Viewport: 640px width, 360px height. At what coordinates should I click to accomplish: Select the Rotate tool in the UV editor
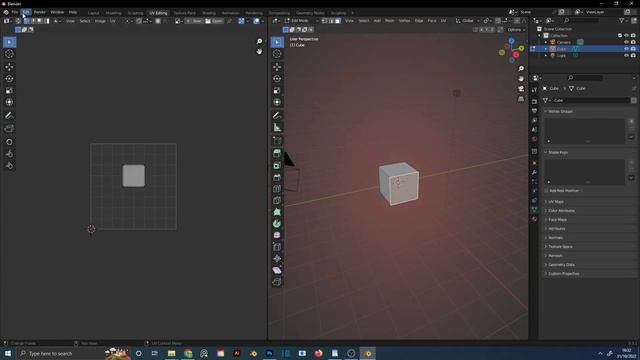[x=9, y=78]
